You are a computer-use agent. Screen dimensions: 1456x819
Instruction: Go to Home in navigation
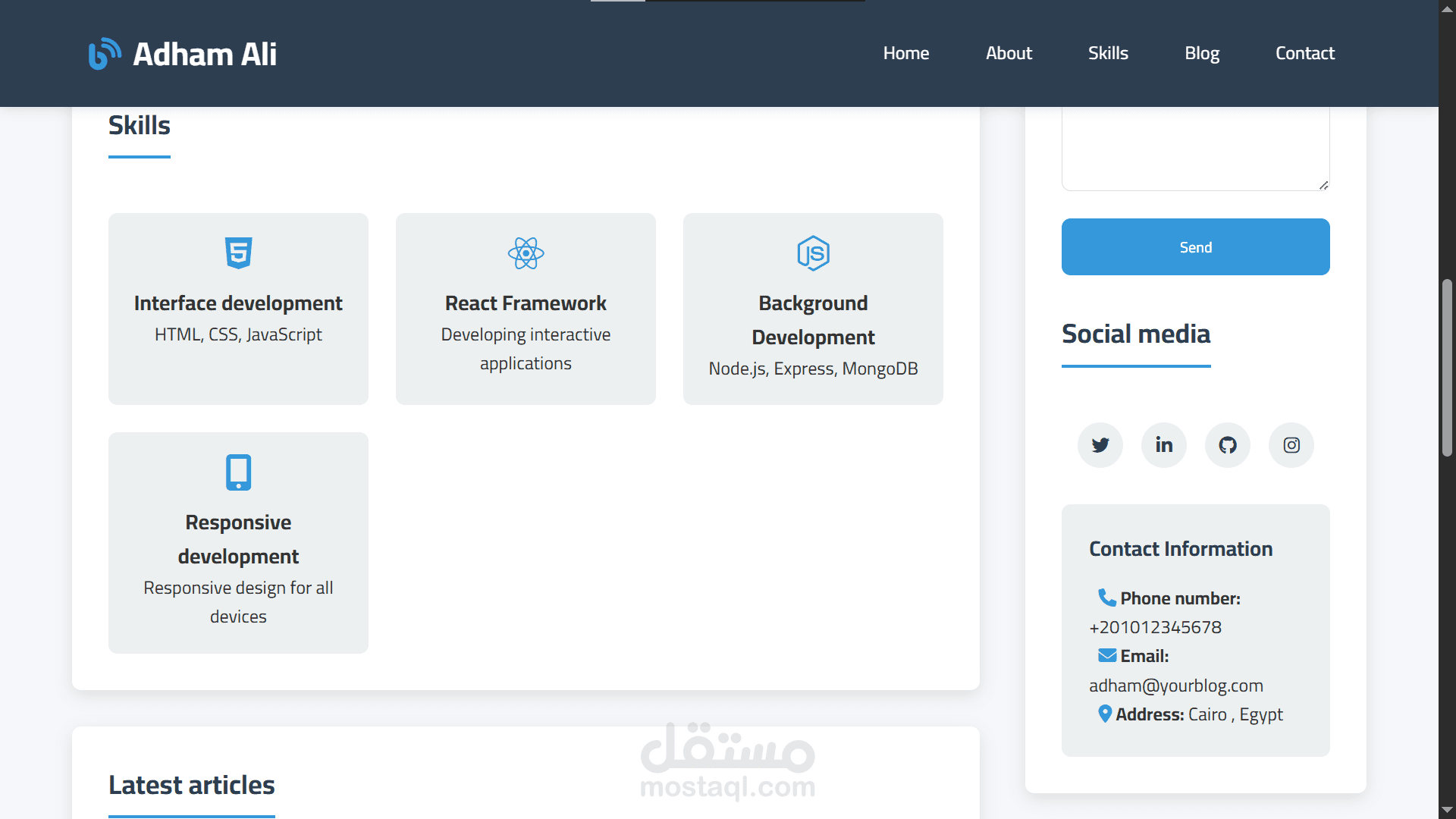tap(905, 53)
